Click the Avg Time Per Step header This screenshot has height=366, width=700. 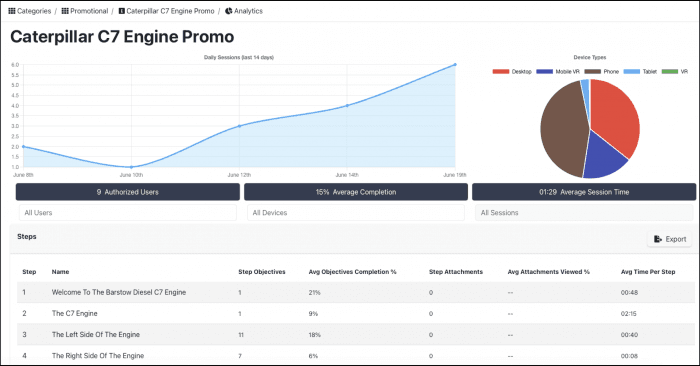[x=648, y=272]
